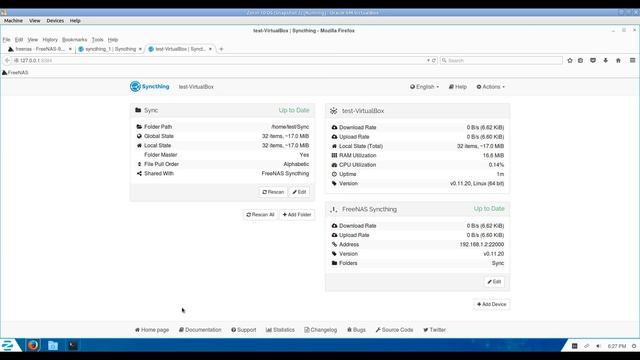Click Add Device button

491,304
